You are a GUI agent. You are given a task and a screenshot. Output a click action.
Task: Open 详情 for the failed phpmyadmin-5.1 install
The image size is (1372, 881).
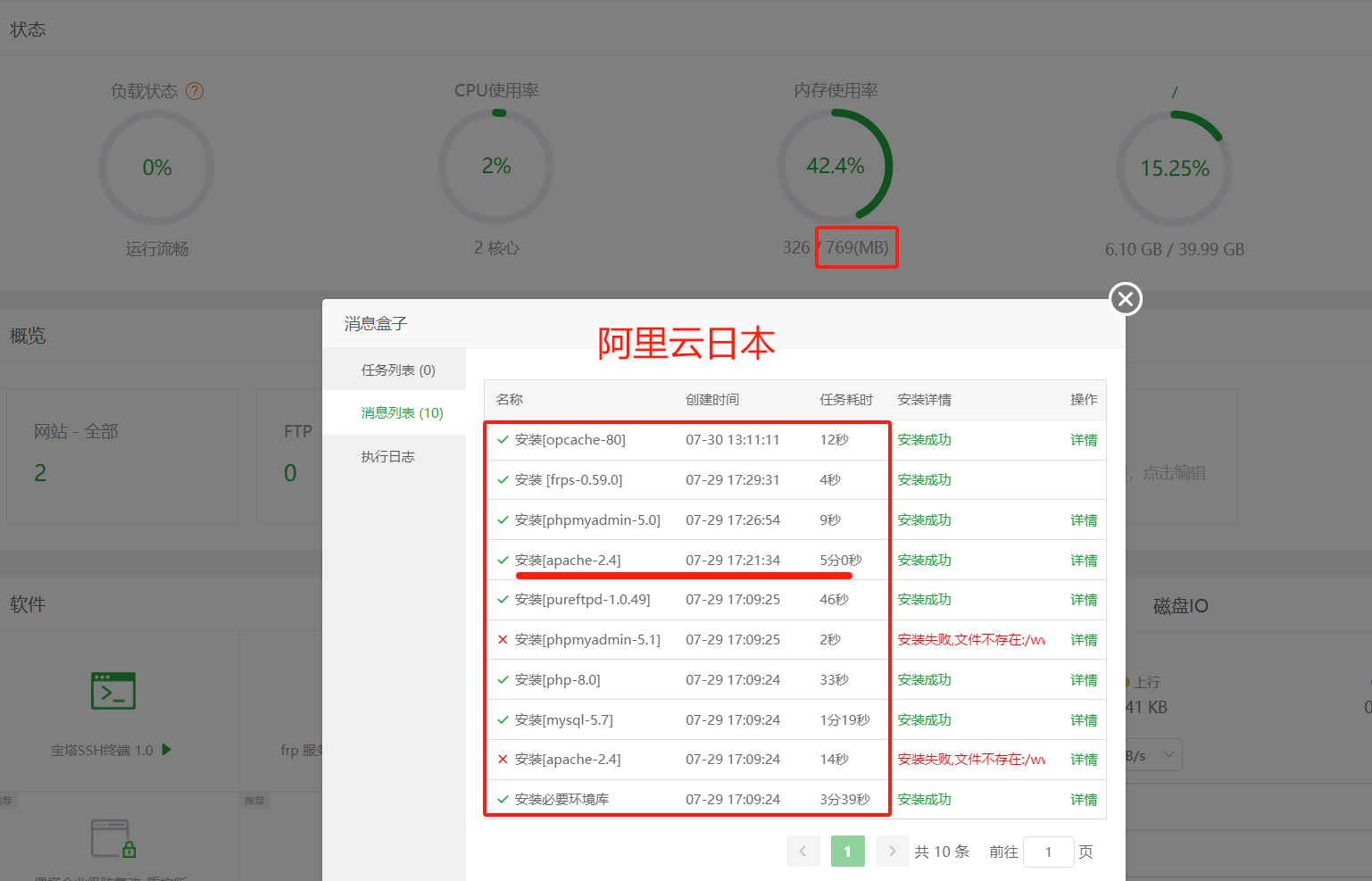pyautogui.click(x=1084, y=640)
